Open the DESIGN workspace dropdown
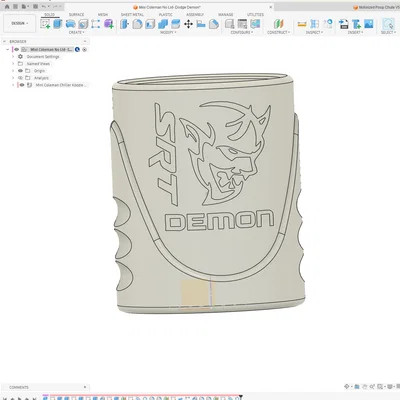Screen dimensions: 400x400 pos(19,23)
